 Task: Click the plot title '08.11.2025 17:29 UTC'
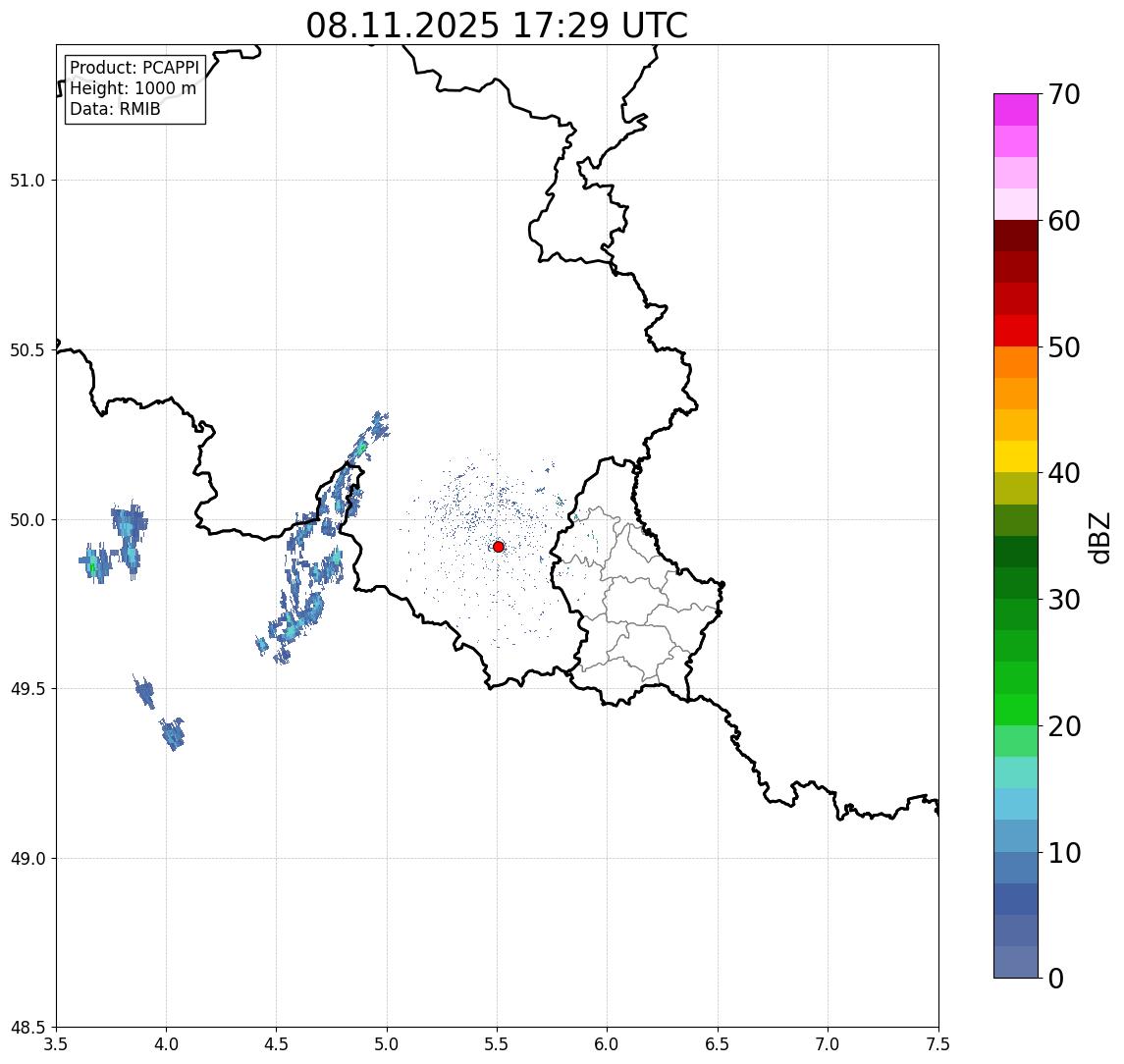point(497,26)
